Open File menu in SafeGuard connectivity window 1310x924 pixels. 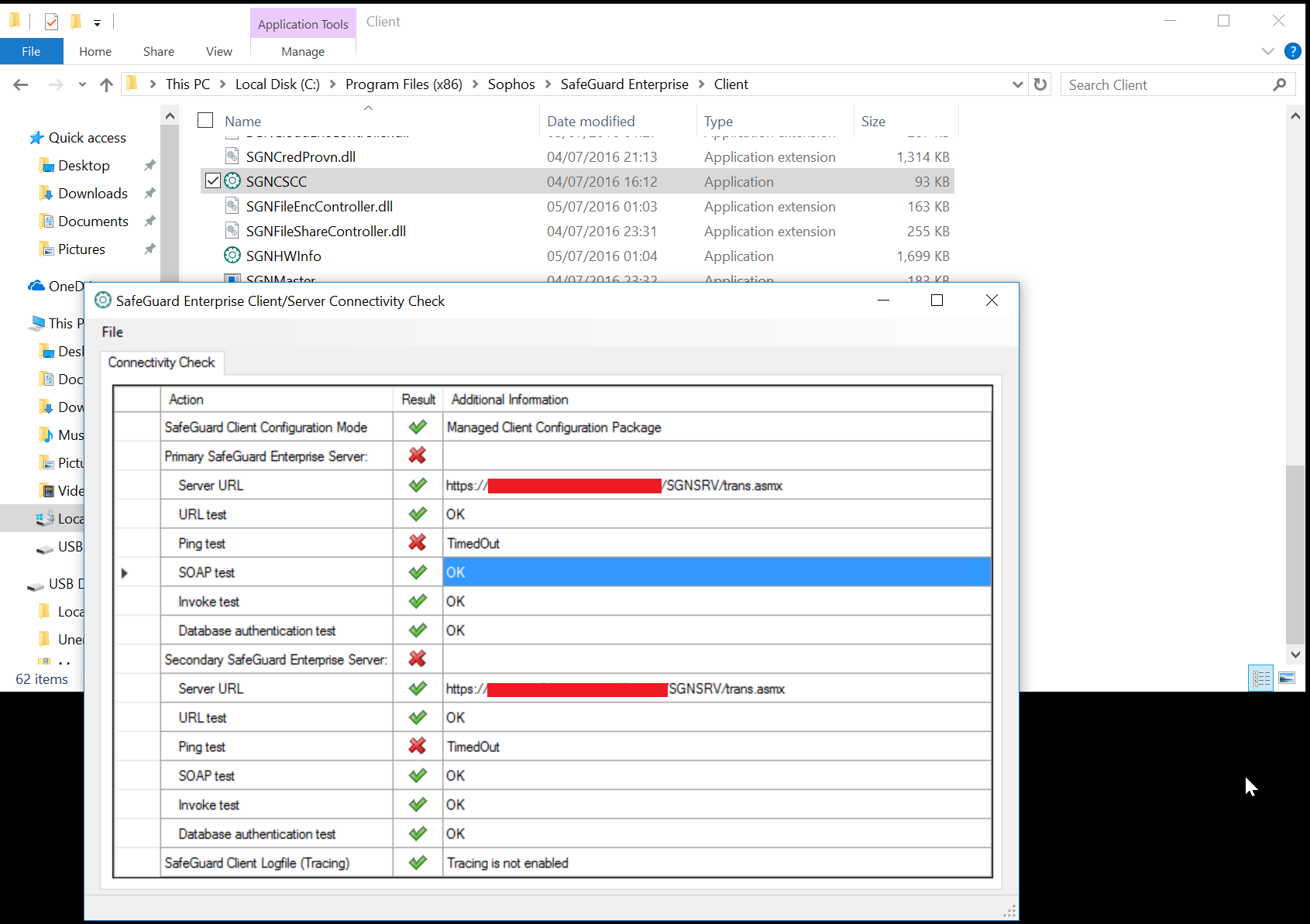pos(112,331)
